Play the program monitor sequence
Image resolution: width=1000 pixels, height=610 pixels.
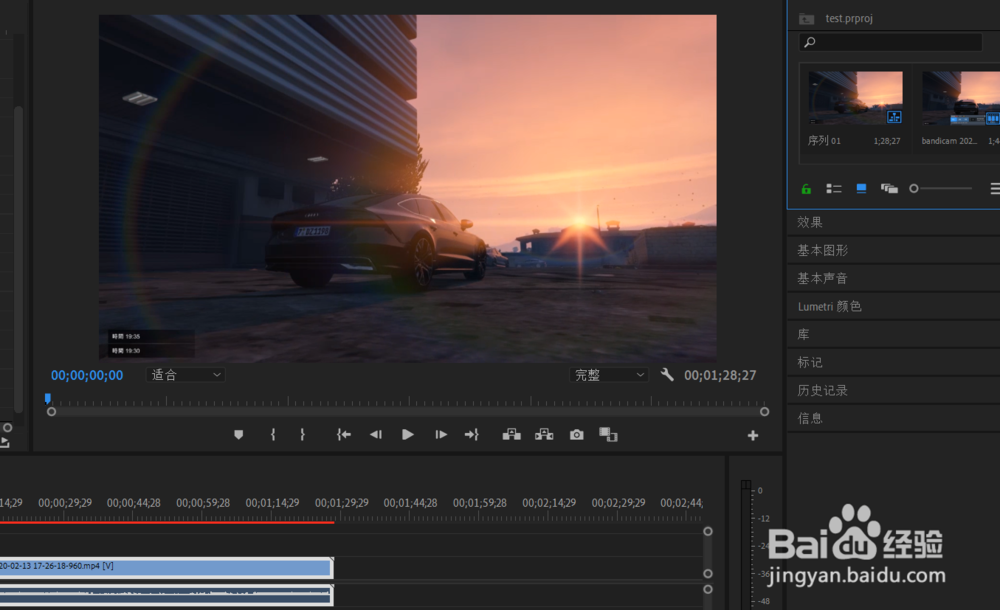[x=408, y=435]
